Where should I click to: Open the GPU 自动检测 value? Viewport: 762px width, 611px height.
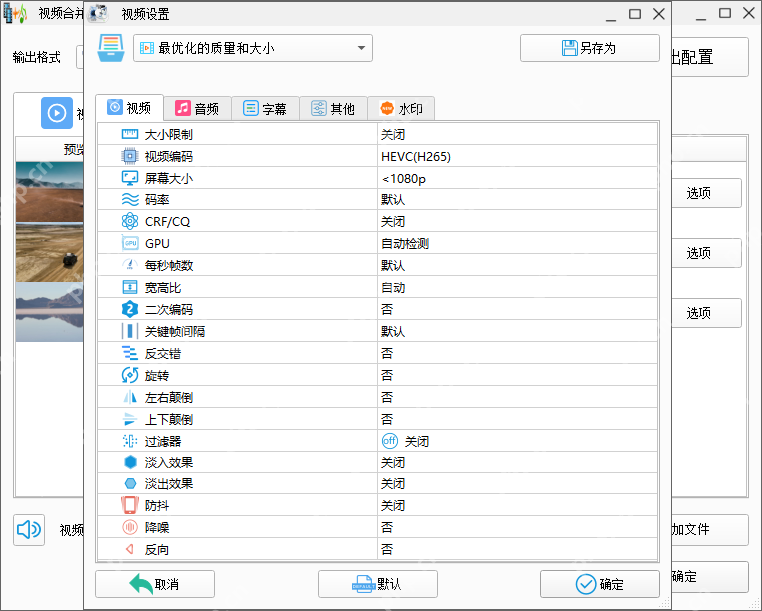click(518, 243)
